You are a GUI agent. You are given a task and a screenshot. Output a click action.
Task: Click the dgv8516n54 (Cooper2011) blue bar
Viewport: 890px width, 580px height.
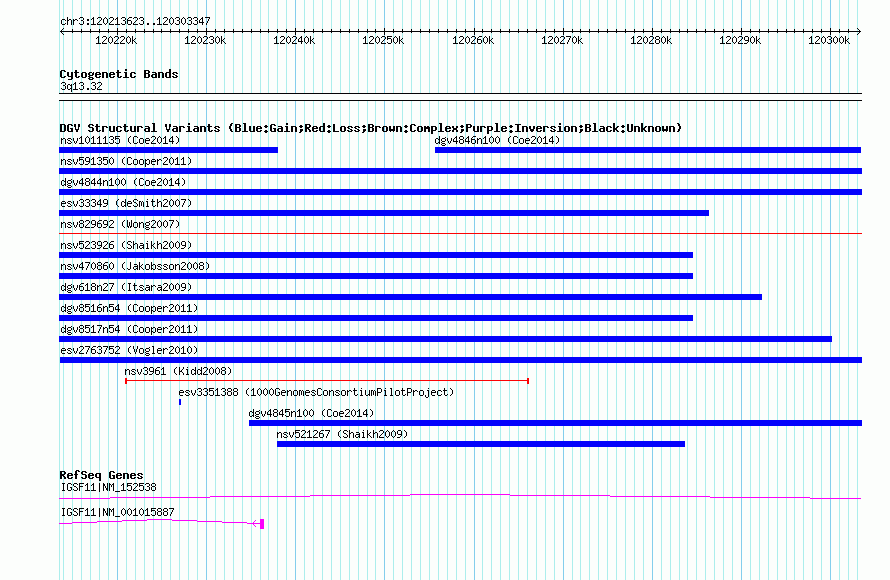376,318
